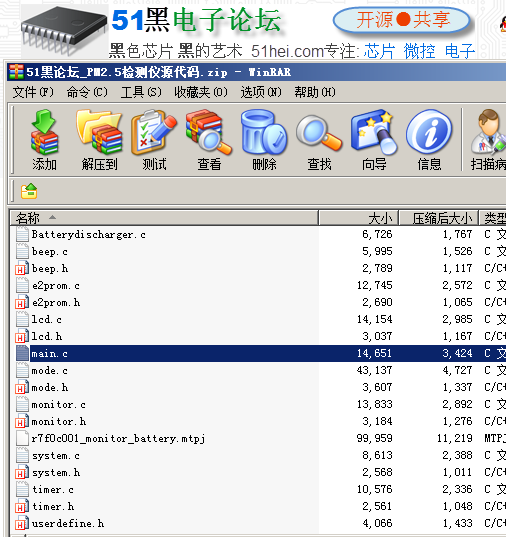Open the 微控 link in banner
This screenshot has width=506, height=537.
click(419, 51)
